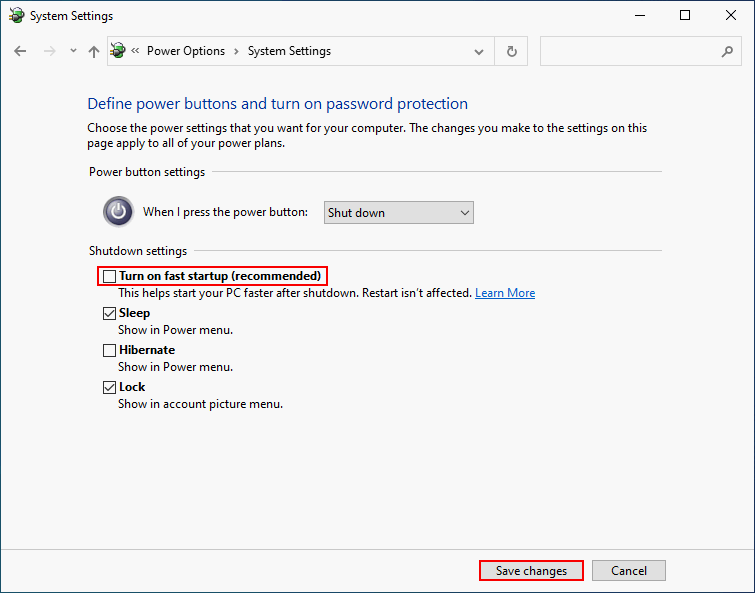Click the System Settings title bar icon
This screenshot has height=593, width=755.
click(16, 16)
